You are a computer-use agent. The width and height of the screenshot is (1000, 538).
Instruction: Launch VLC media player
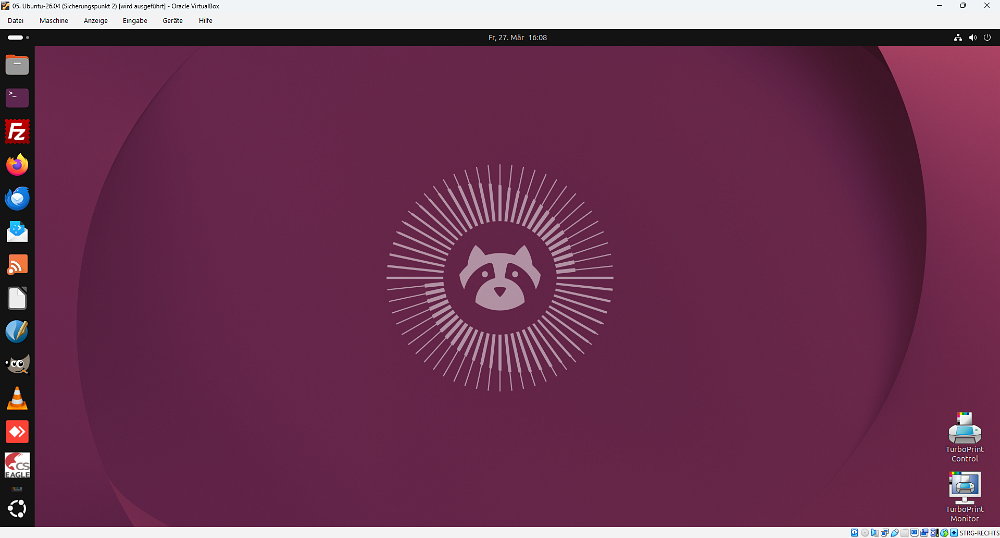[17, 399]
